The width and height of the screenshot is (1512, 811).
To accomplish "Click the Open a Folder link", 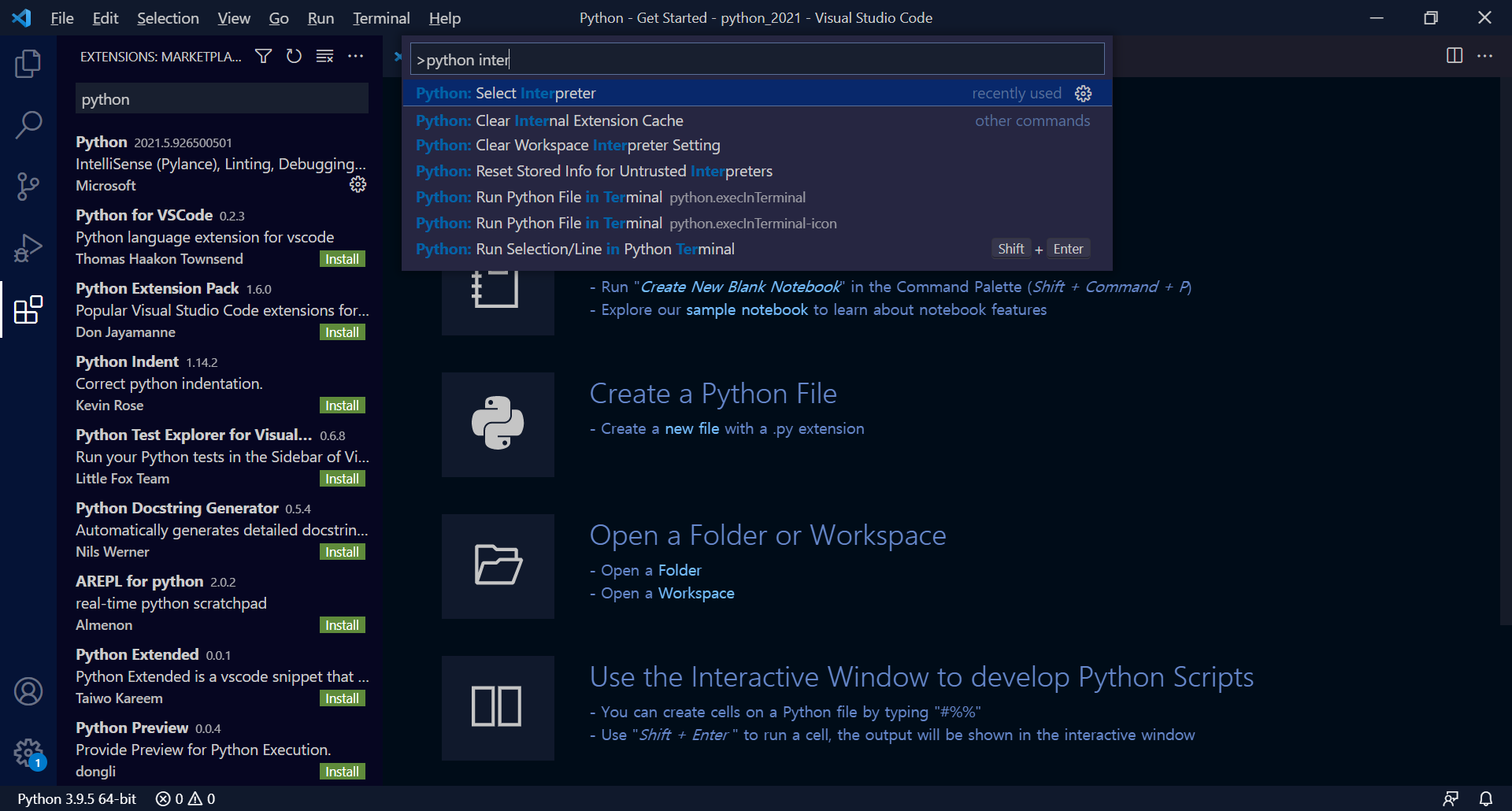I will (680, 571).
